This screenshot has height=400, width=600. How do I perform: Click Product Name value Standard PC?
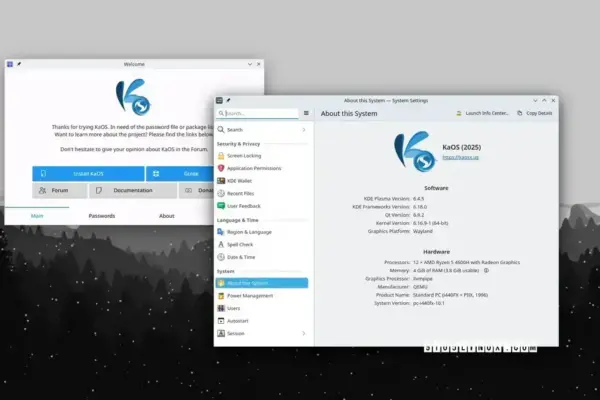tap(450, 295)
